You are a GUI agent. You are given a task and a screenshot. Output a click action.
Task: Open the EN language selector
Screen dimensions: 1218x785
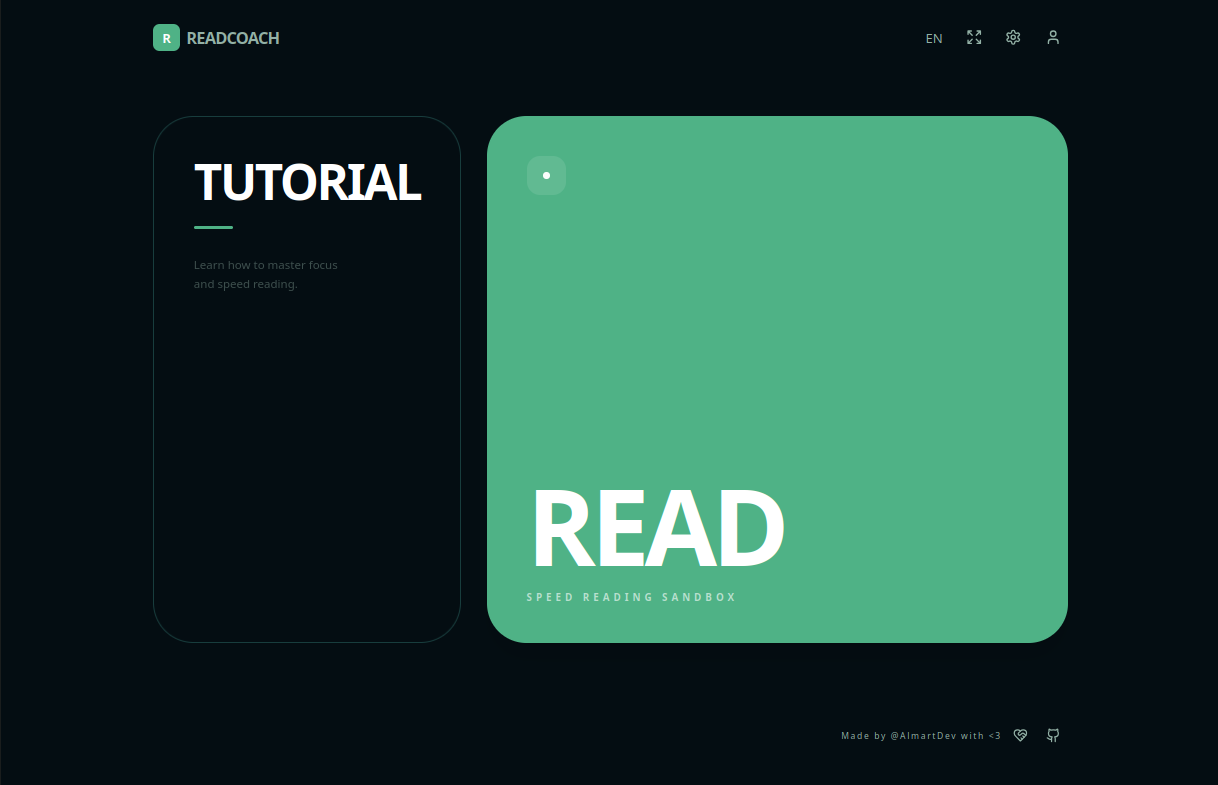934,39
